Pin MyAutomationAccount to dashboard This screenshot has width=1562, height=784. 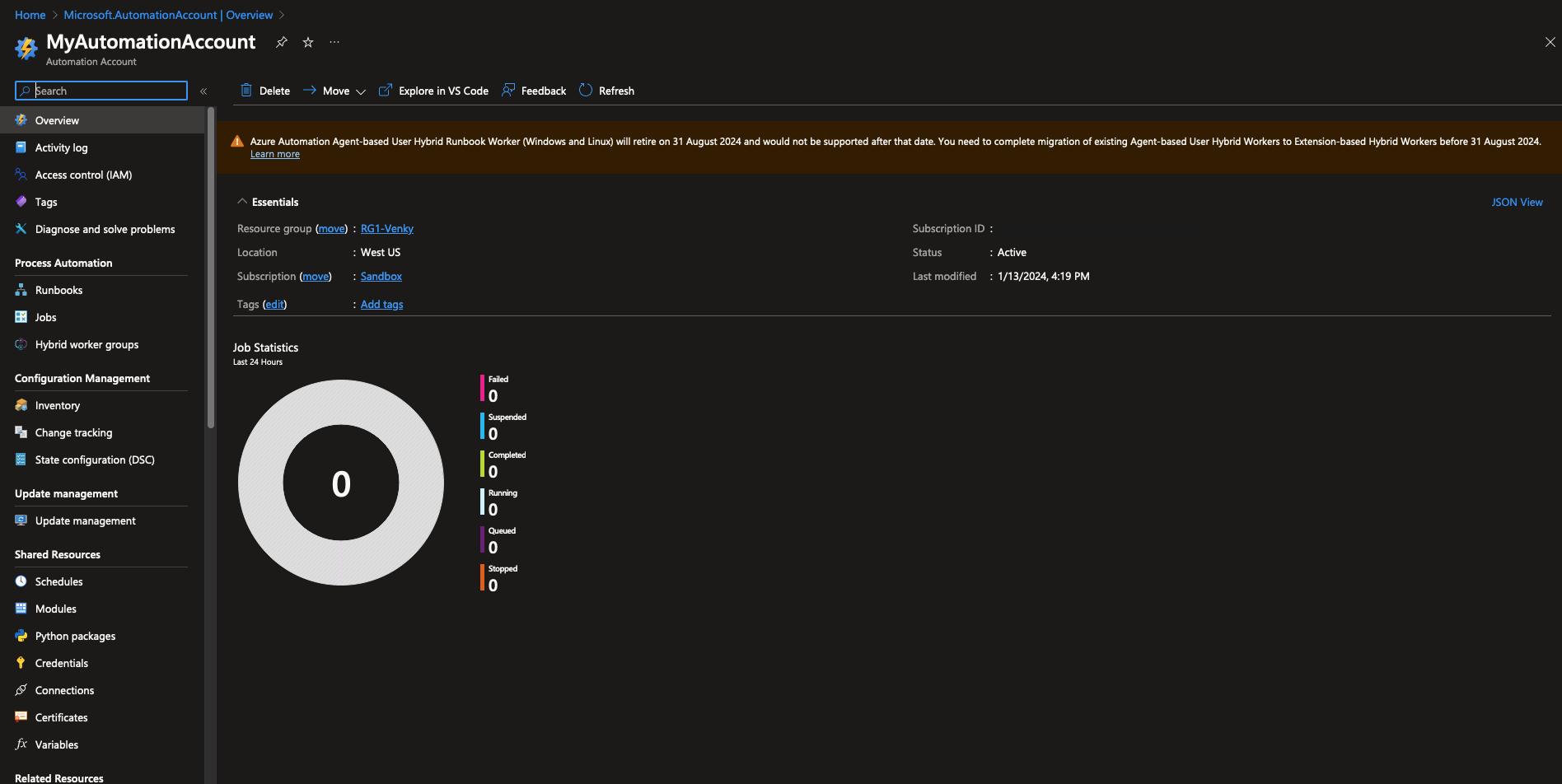pyautogui.click(x=282, y=42)
